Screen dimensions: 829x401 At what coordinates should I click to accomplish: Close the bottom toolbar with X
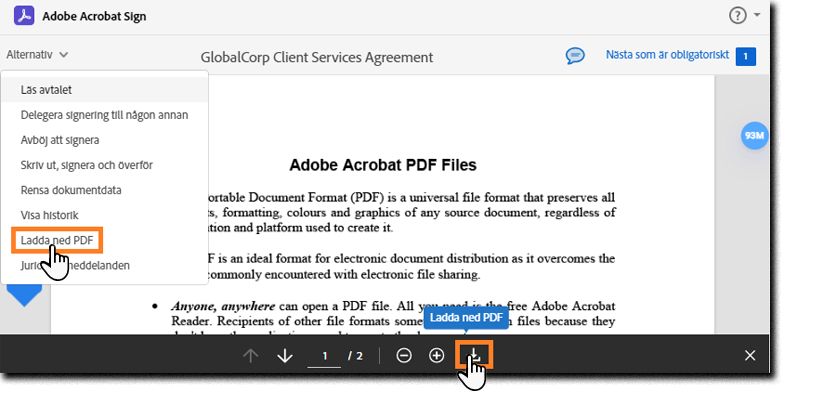pyautogui.click(x=750, y=356)
